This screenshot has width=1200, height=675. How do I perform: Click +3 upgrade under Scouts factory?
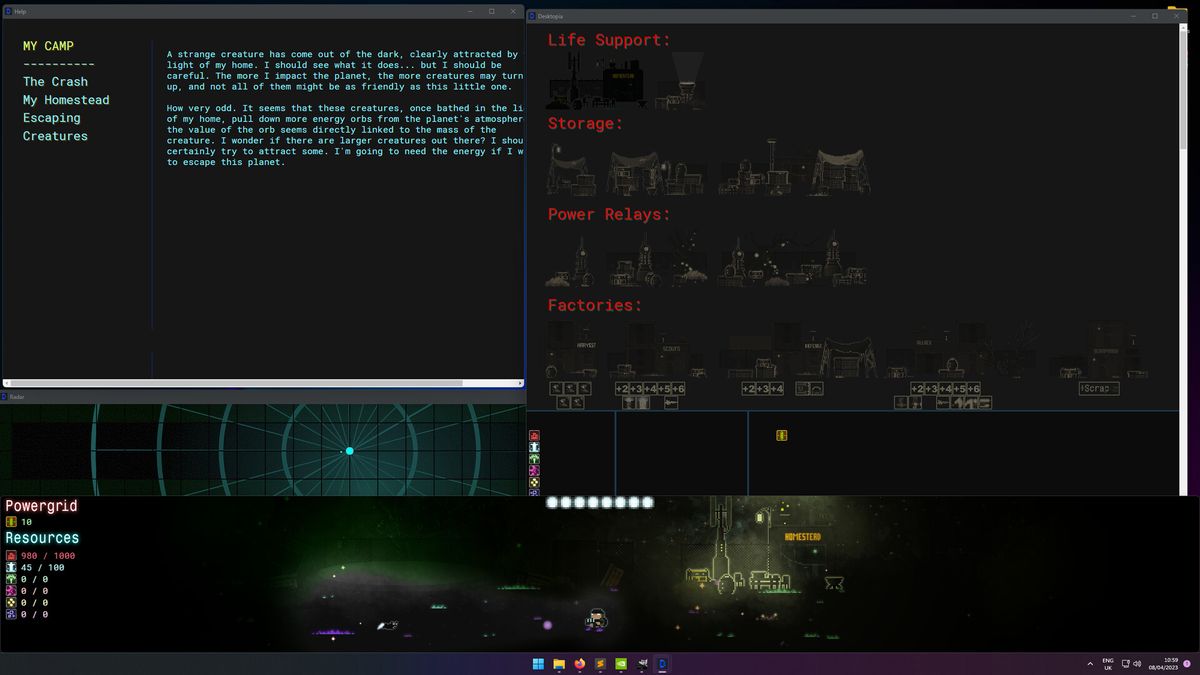(636, 389)
